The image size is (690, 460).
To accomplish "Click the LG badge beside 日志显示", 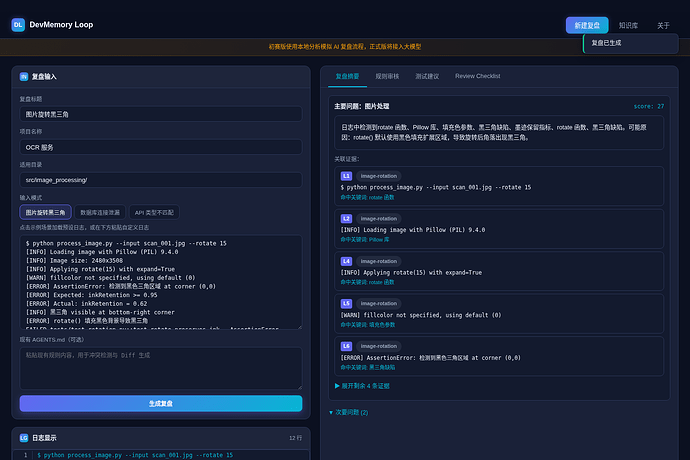I will coord(24,438).
